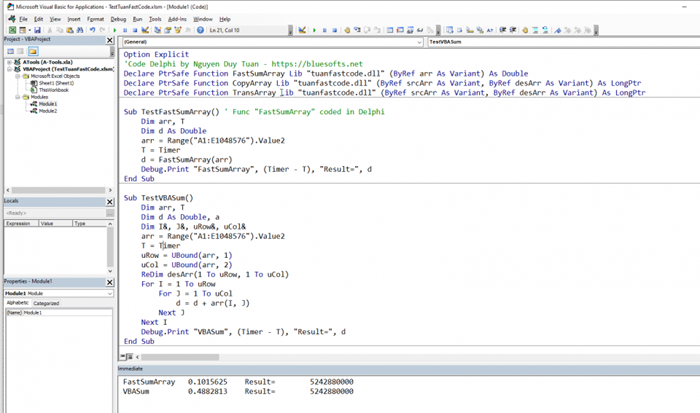The height and width of the screenshot is (413, 700).
Task: Switch to the Alphabetic properties tab
Action: coord(18,301)
